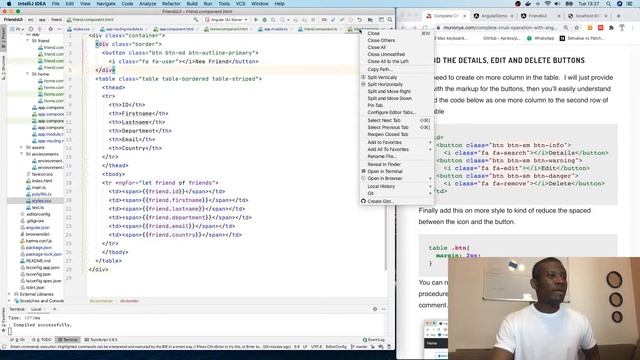The image size is (640, 360).
Task: Select Split Vertically option
Action: [x=396, y=77]
